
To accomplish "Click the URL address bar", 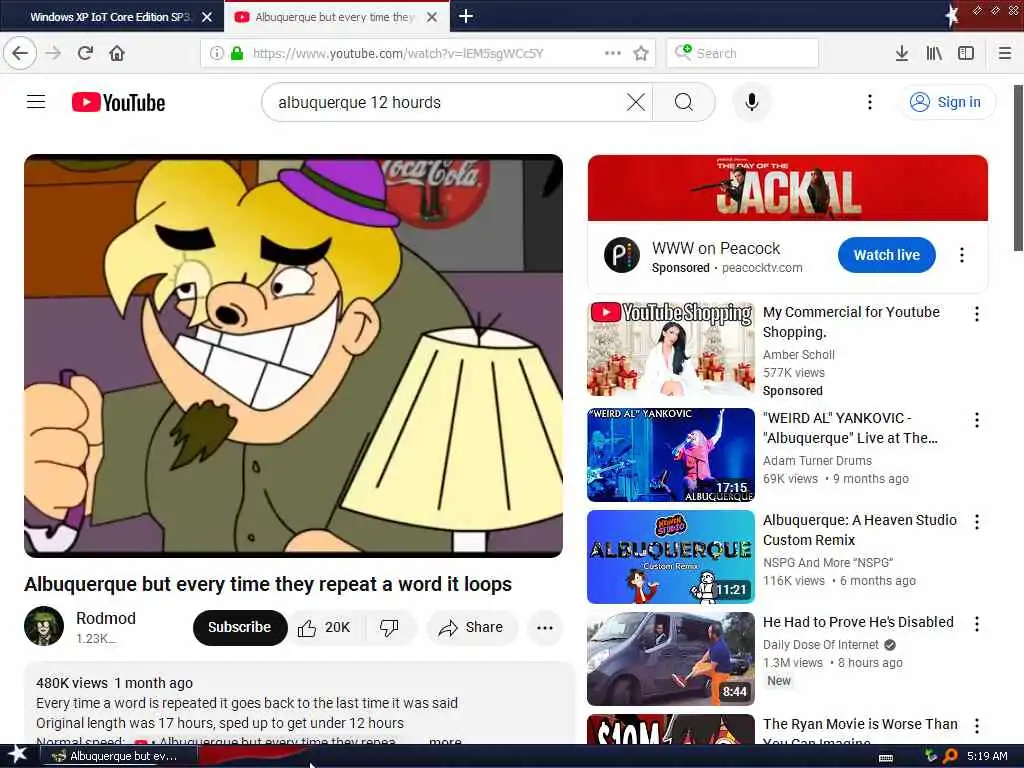I will pyautogui.click(x=427, y=53).
